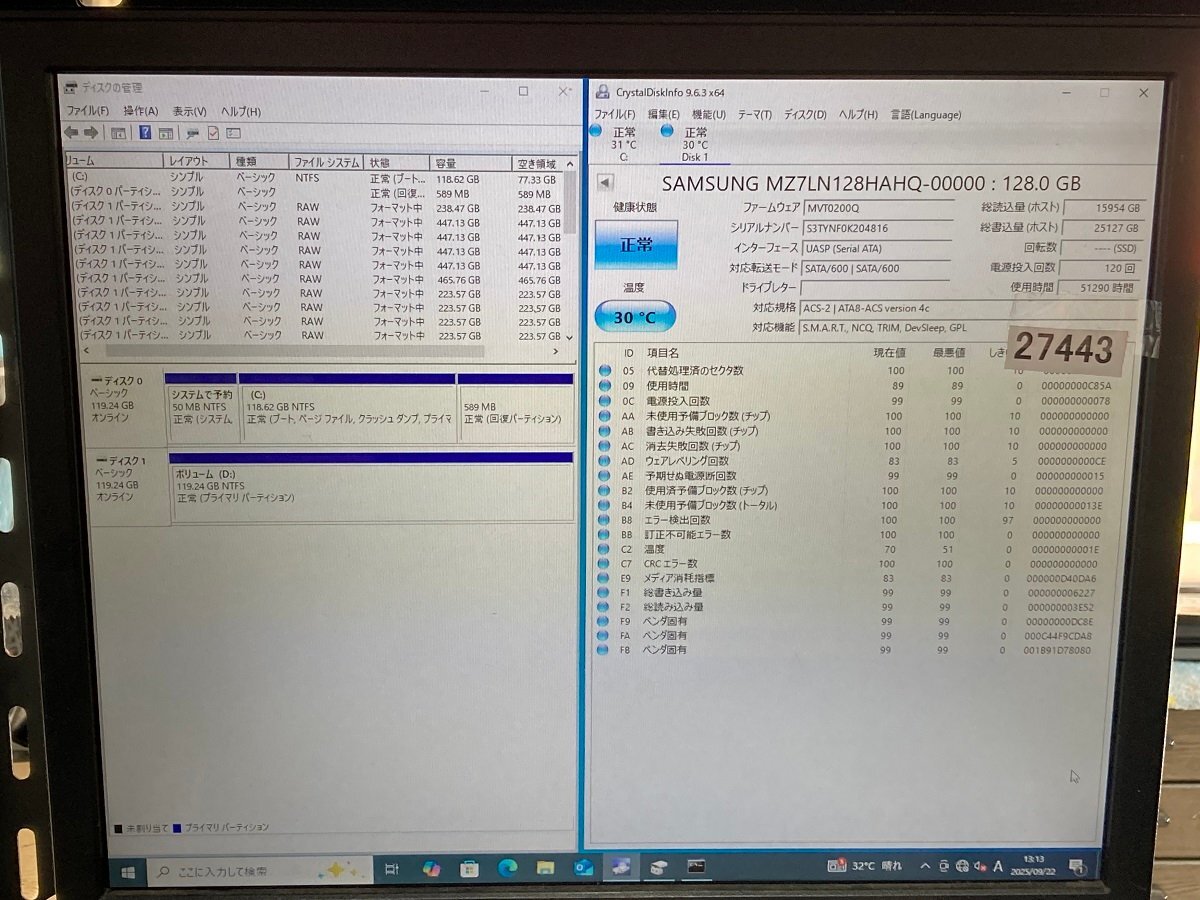This screenshot has height=900, width=1200.
Task: Open Copilot from the taskbar
Action: pyautogui.click(x=431, y=869)
